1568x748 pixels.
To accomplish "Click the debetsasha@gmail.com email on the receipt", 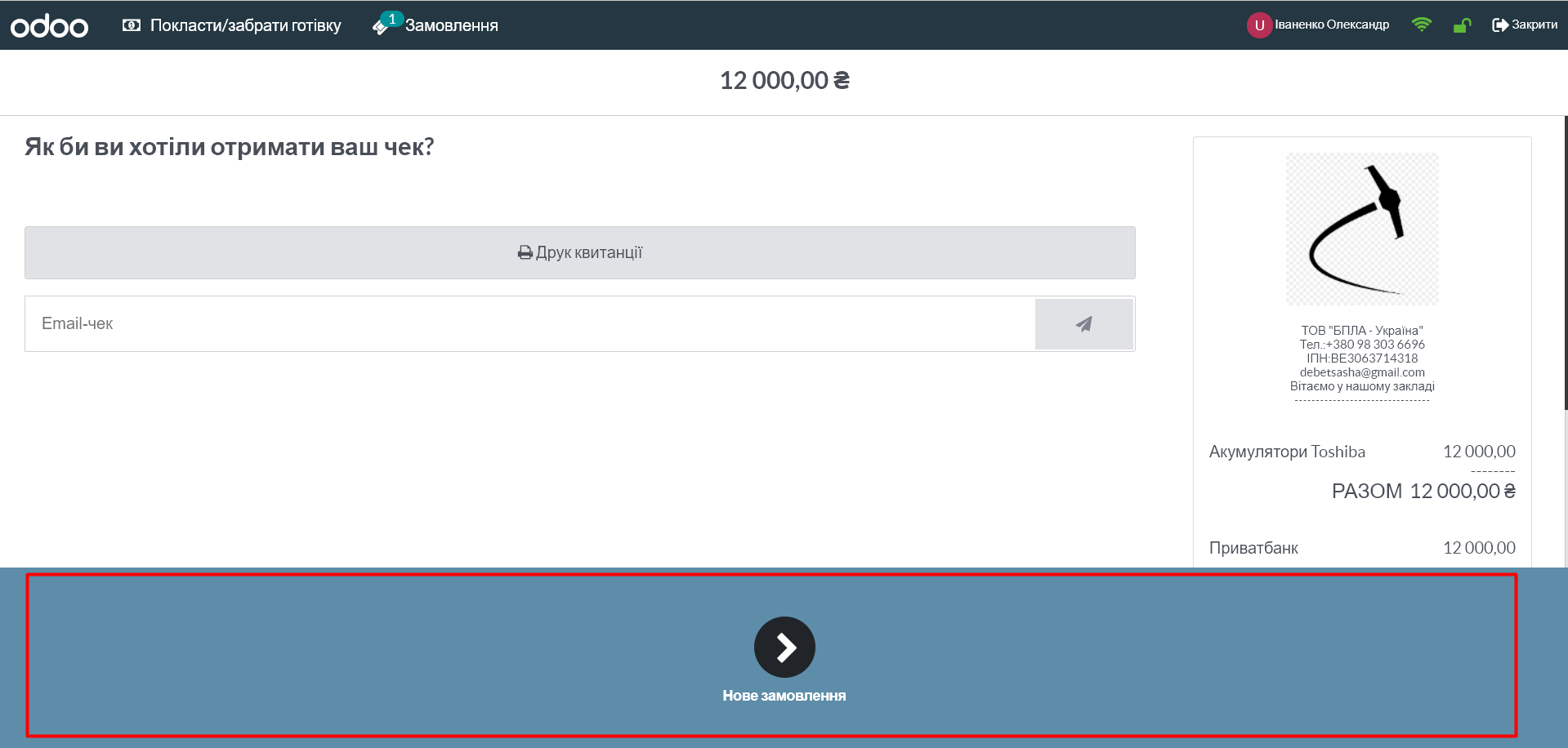I will [x=1362, y=372].
